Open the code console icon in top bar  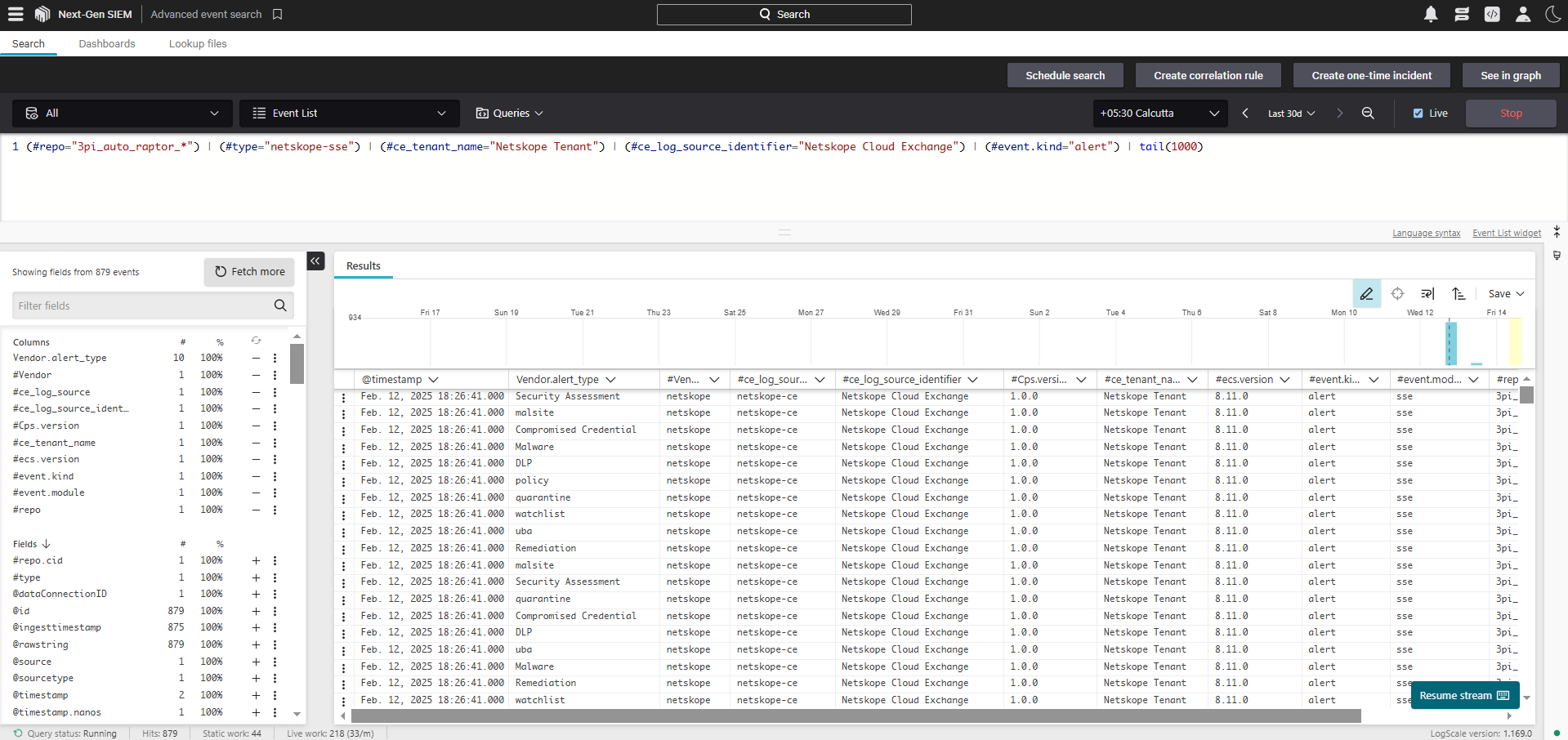[x=1492, y=14]
